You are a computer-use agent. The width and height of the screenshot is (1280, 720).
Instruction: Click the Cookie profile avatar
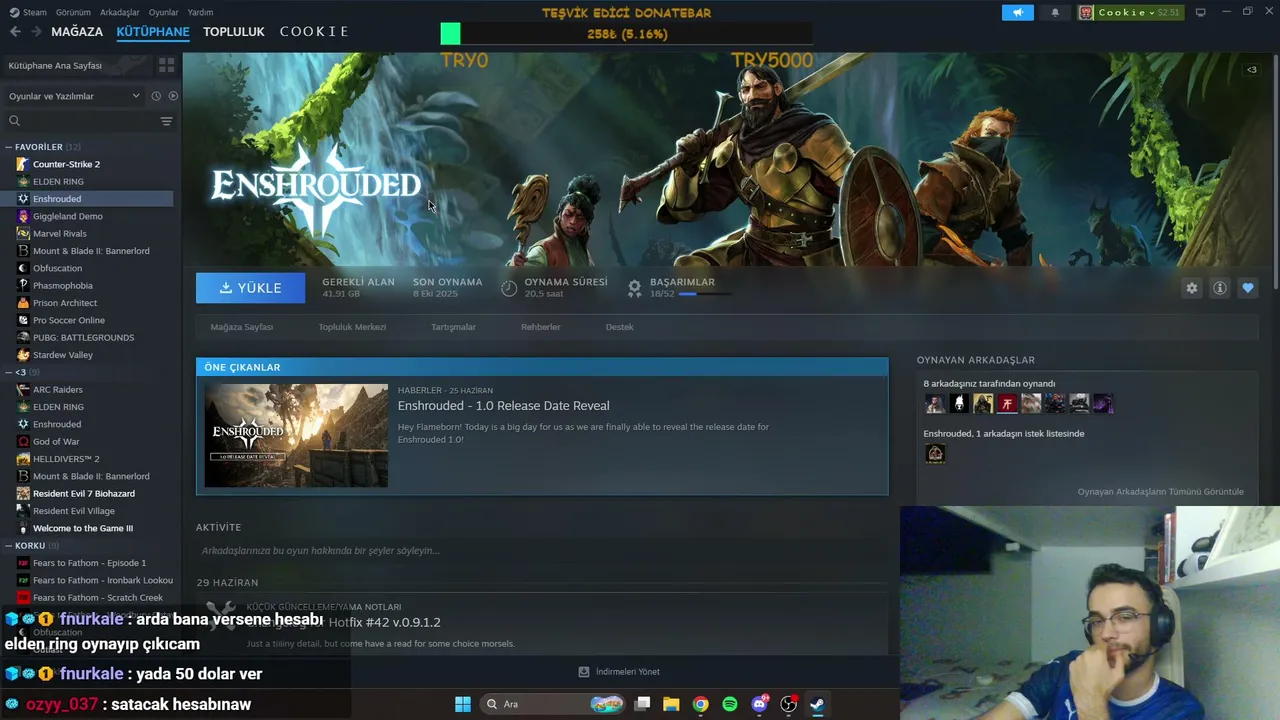pos(1086,12)
